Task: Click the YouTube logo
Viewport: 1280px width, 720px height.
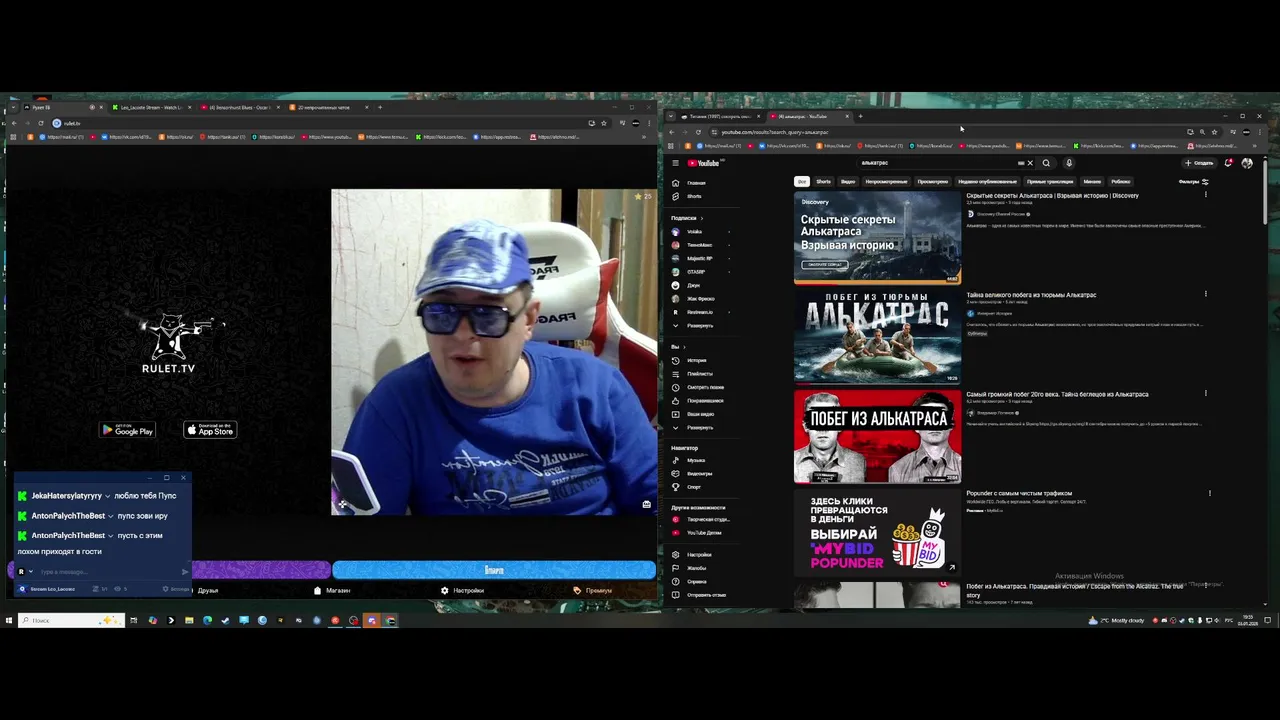Action: [703, 163]
